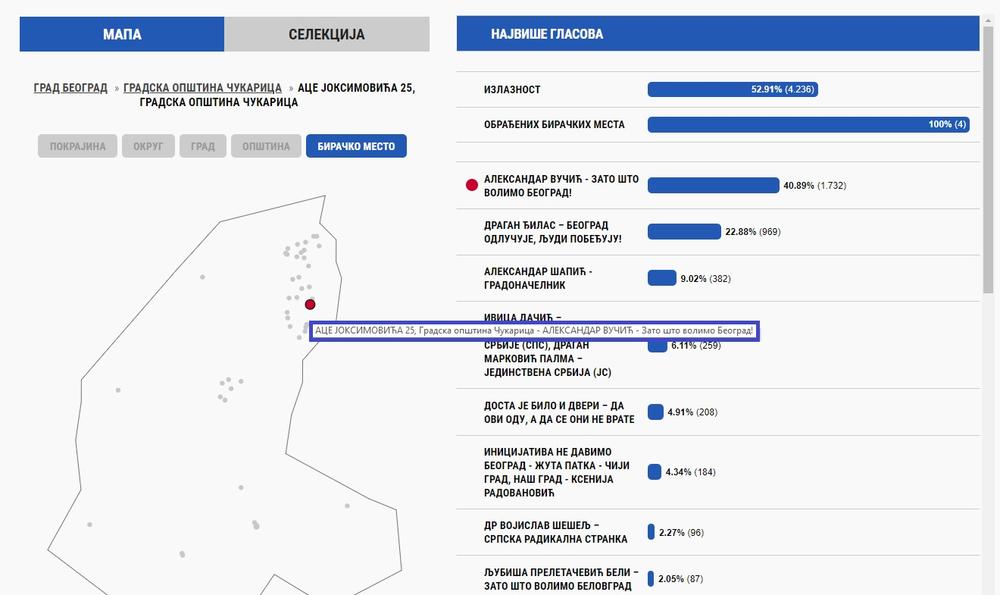Click the red dot beside Александар Вучић list
1000x595 pixels.
click(x=471, y=185)
